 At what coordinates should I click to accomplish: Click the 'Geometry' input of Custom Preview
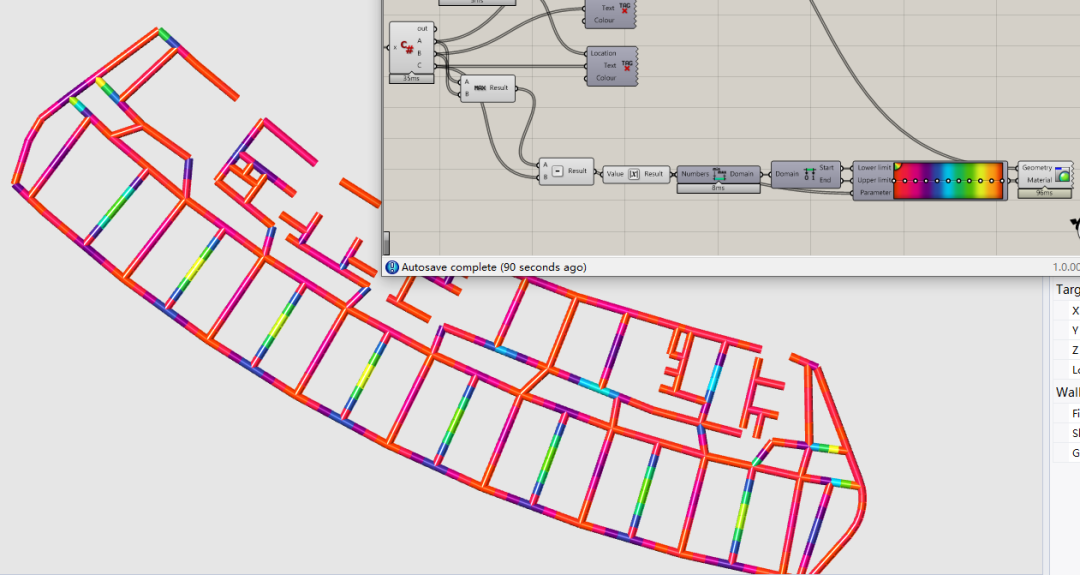point(1037,168)
